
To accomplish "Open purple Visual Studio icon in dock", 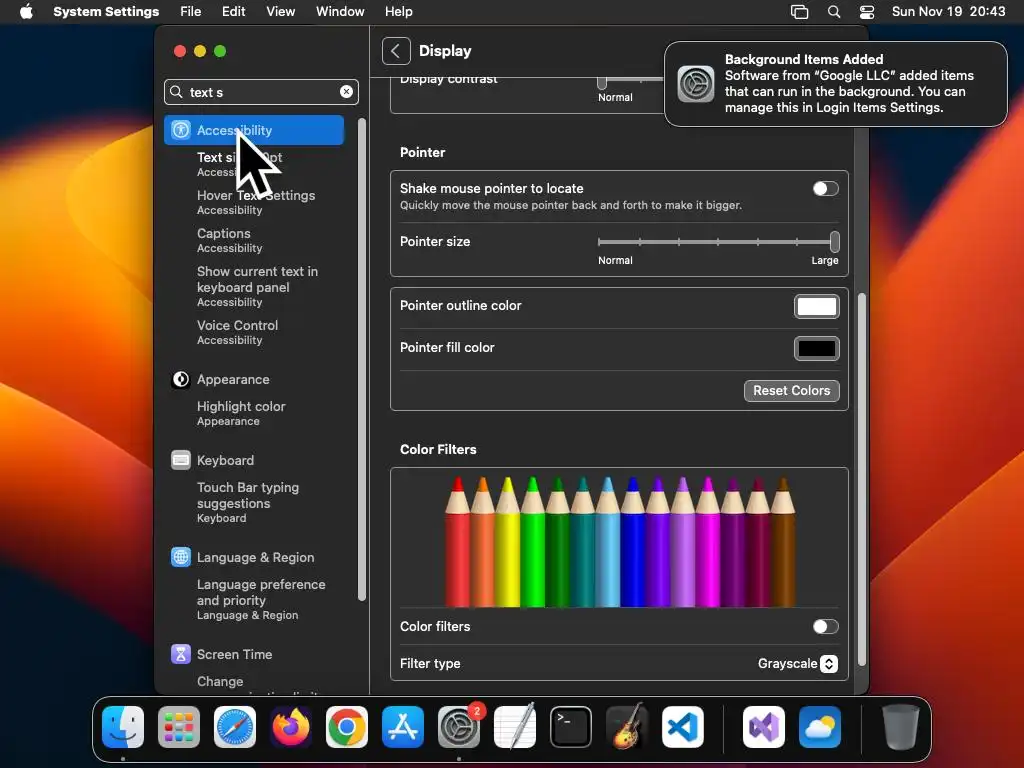I will point(764,726).
